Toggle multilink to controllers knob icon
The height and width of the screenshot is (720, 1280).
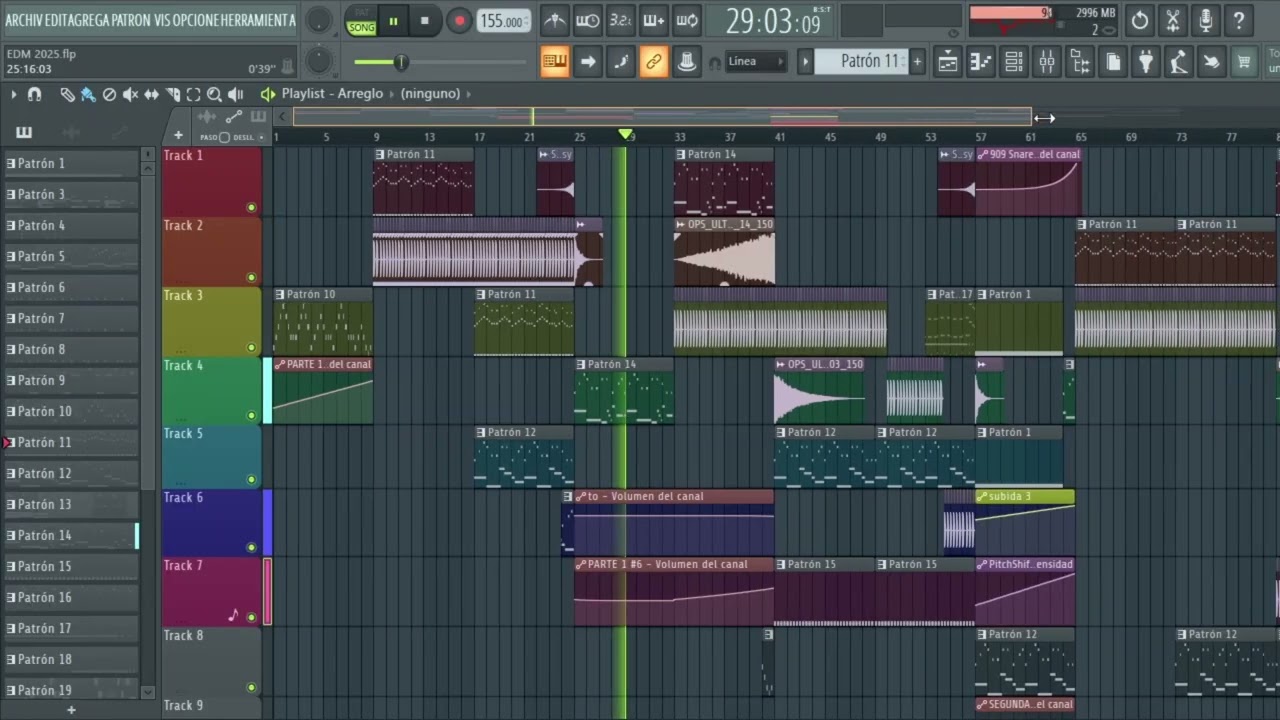[686, 62]
